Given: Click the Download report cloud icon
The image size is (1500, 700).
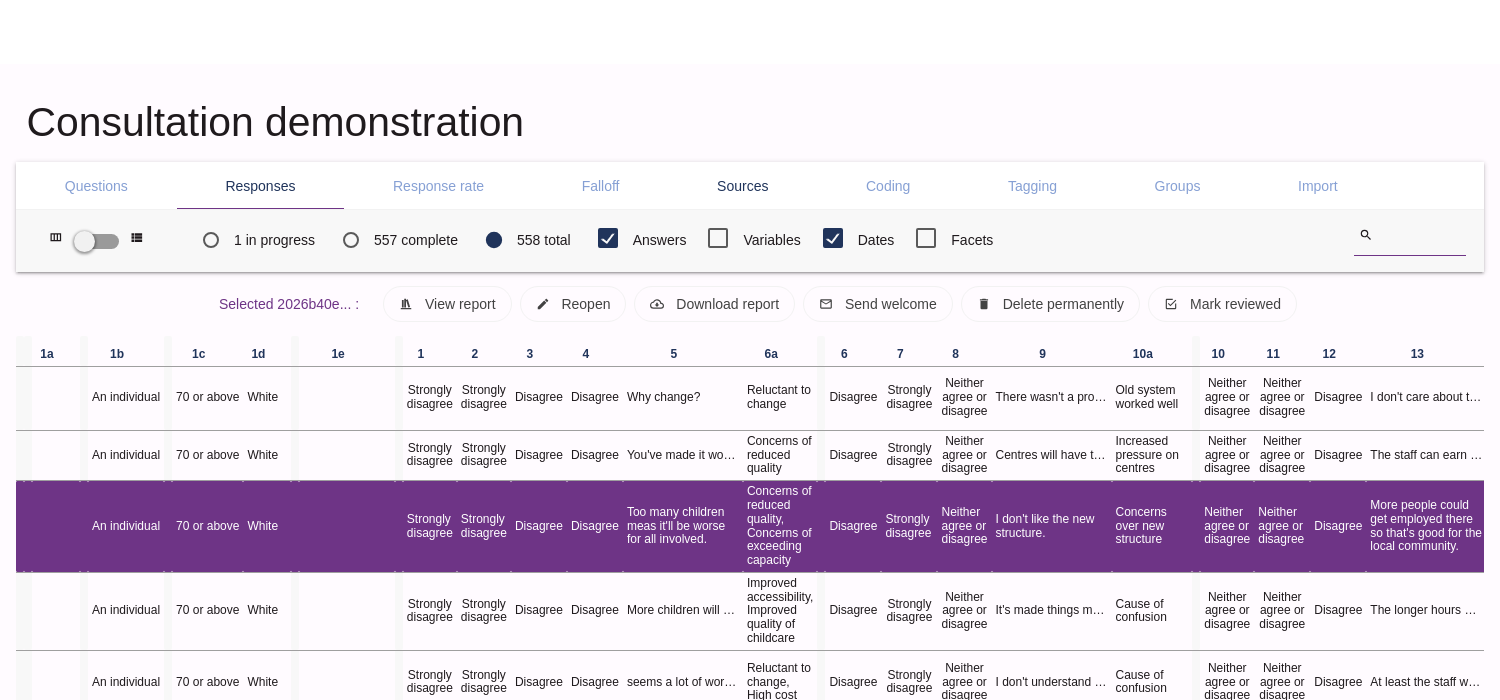Looking at the screenshot, I should 657,304.
